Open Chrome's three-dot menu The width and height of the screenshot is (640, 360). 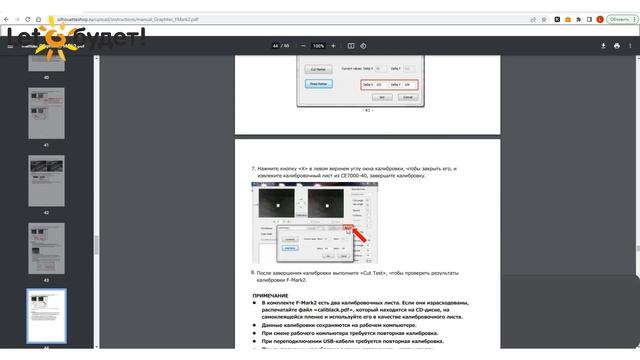(x=635, y=19)
